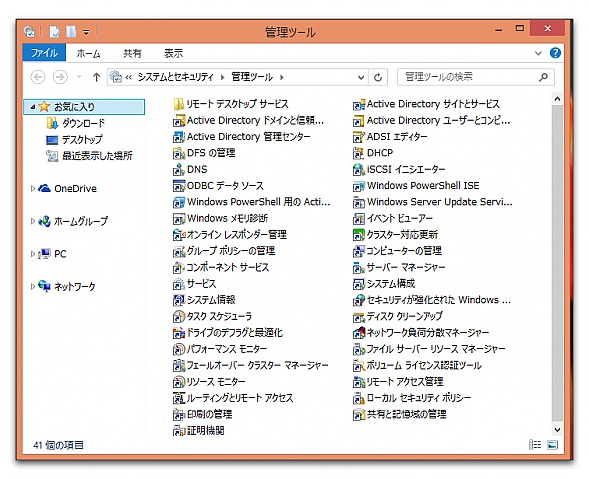Select the タスク スケジューラ clock icon
This screenshot has width=589, height=479.
click(x=179, y=317)
